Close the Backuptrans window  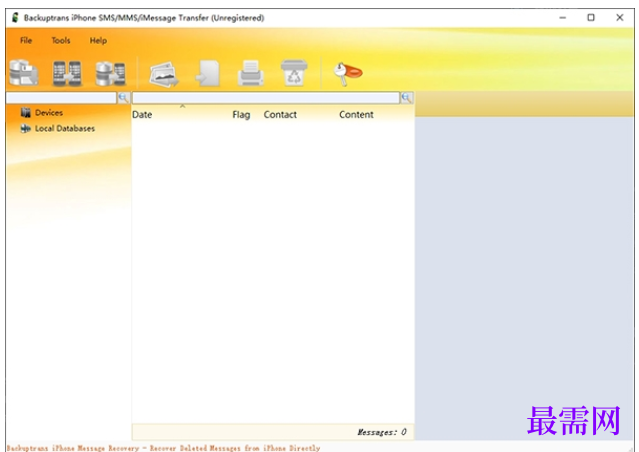619,18
